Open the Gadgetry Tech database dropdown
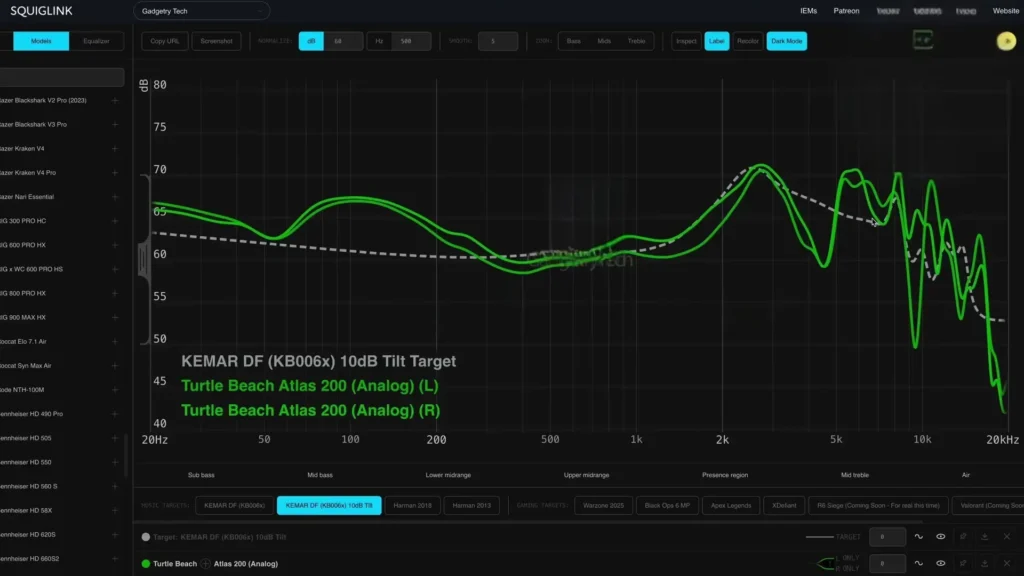The width and height of the screenshot is (1024, 576). [x=201, y=11]
